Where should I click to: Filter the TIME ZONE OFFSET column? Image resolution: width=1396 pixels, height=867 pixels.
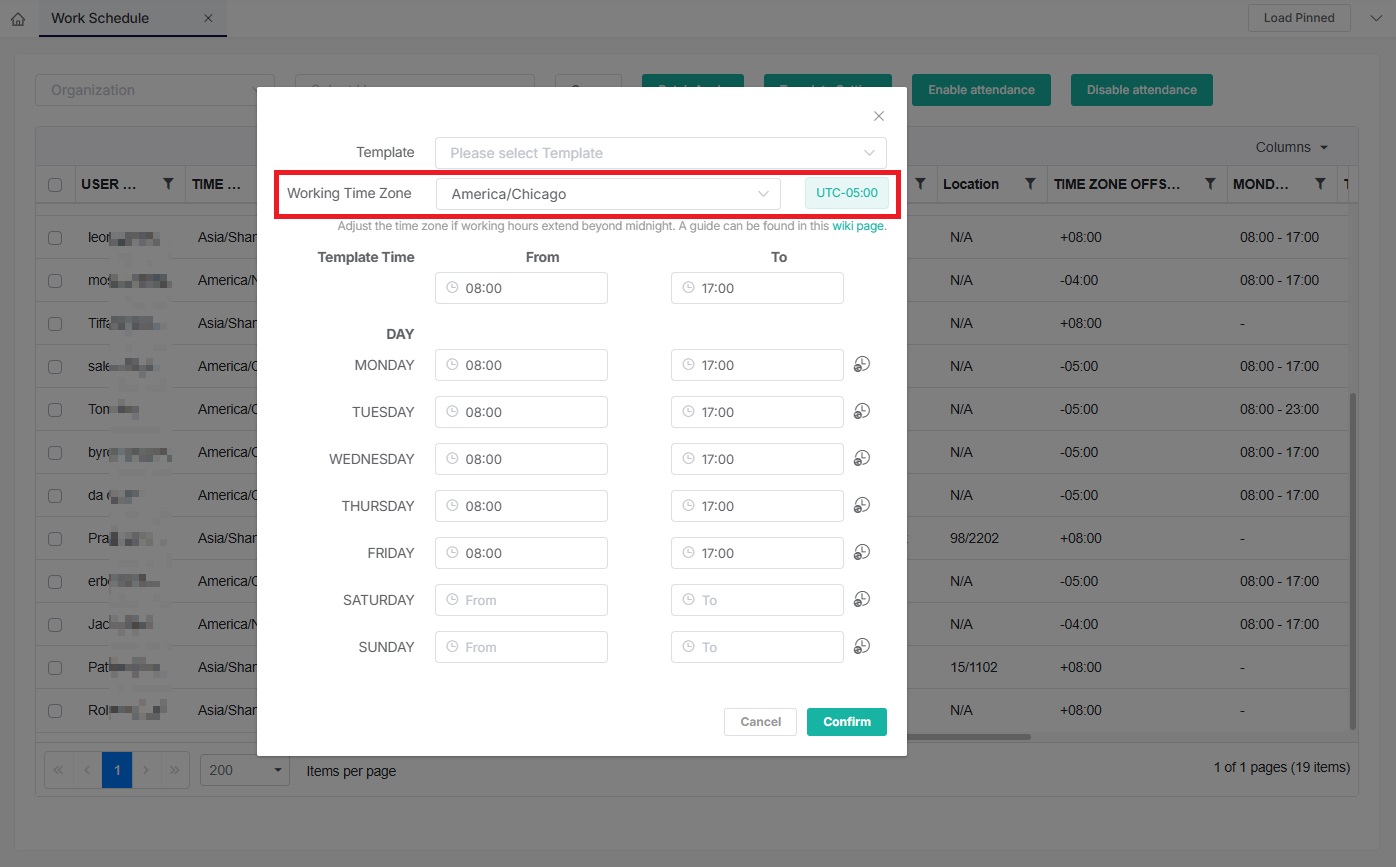(1210, 184)
